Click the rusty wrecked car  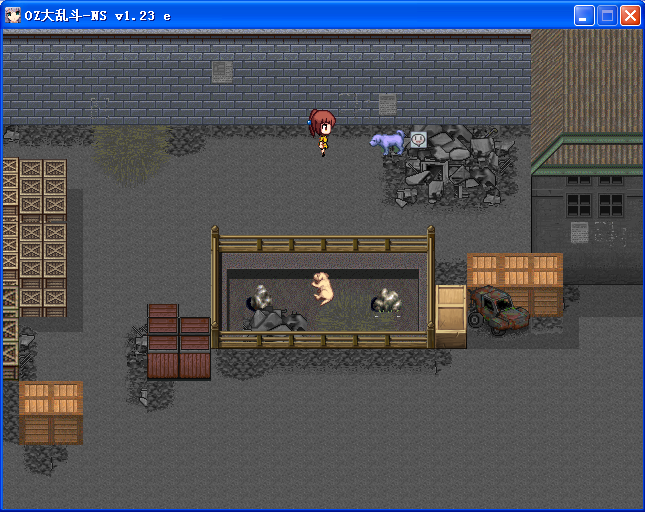pos(498,310)
